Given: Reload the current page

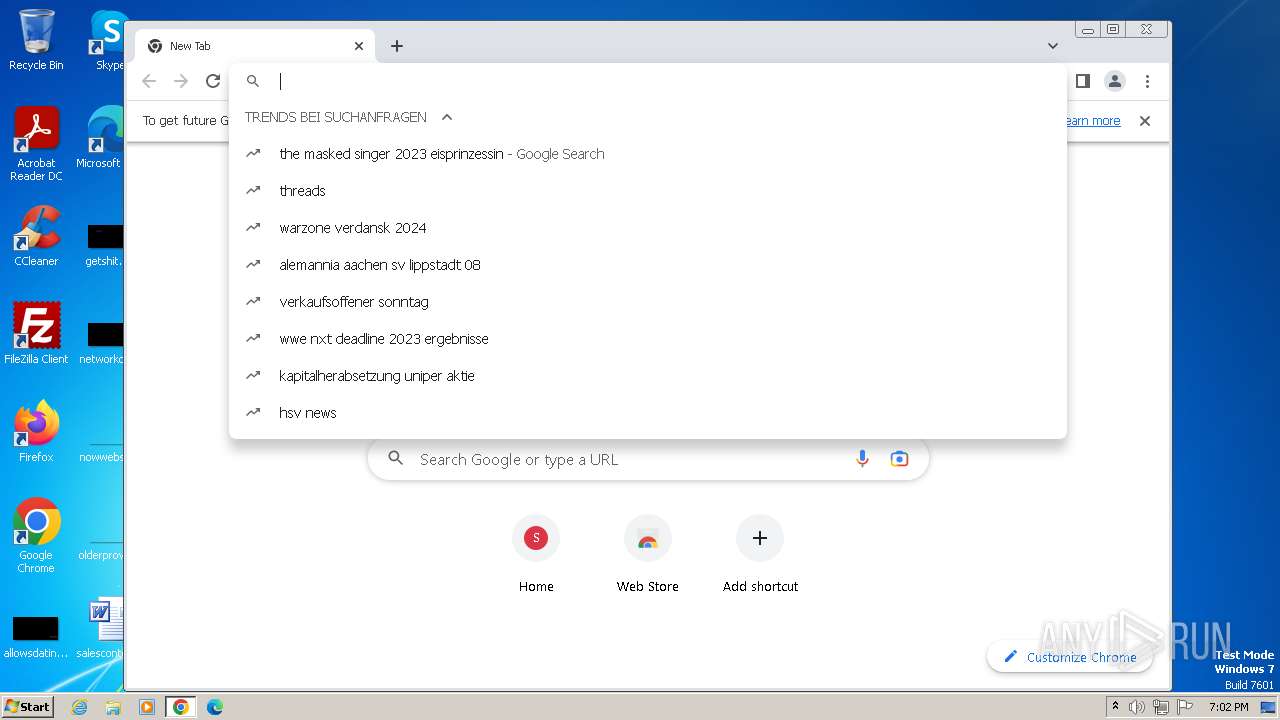Looking at the screenshot, I should 212,81.
